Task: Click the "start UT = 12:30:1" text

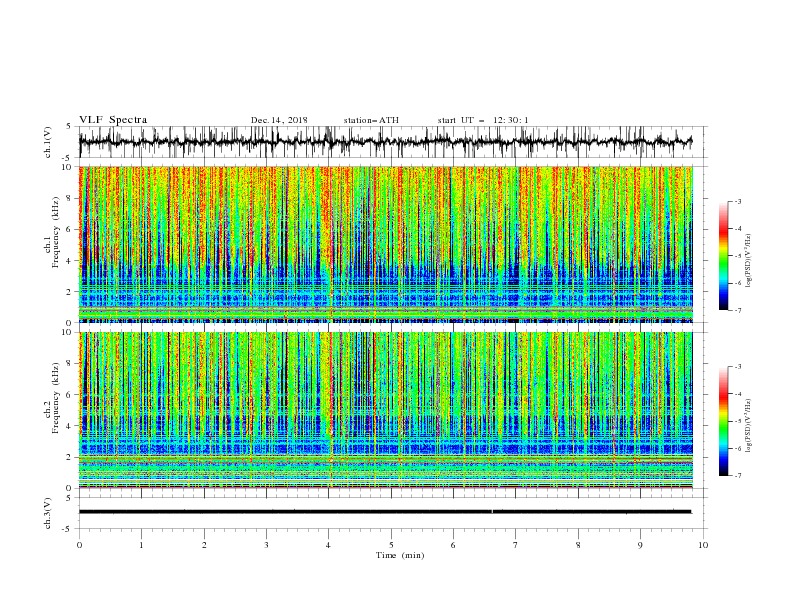Action: pos(483,120)
